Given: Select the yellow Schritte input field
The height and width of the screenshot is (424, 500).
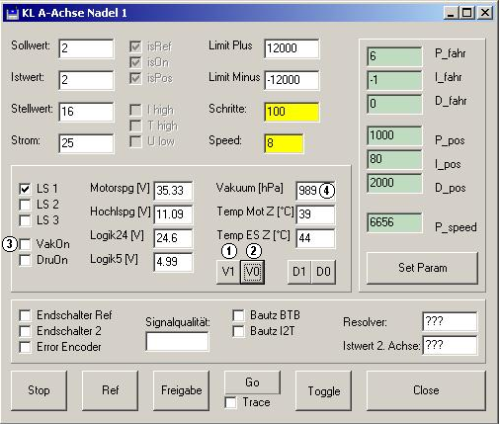Looking at the screenshot, I should coord(292,112).
